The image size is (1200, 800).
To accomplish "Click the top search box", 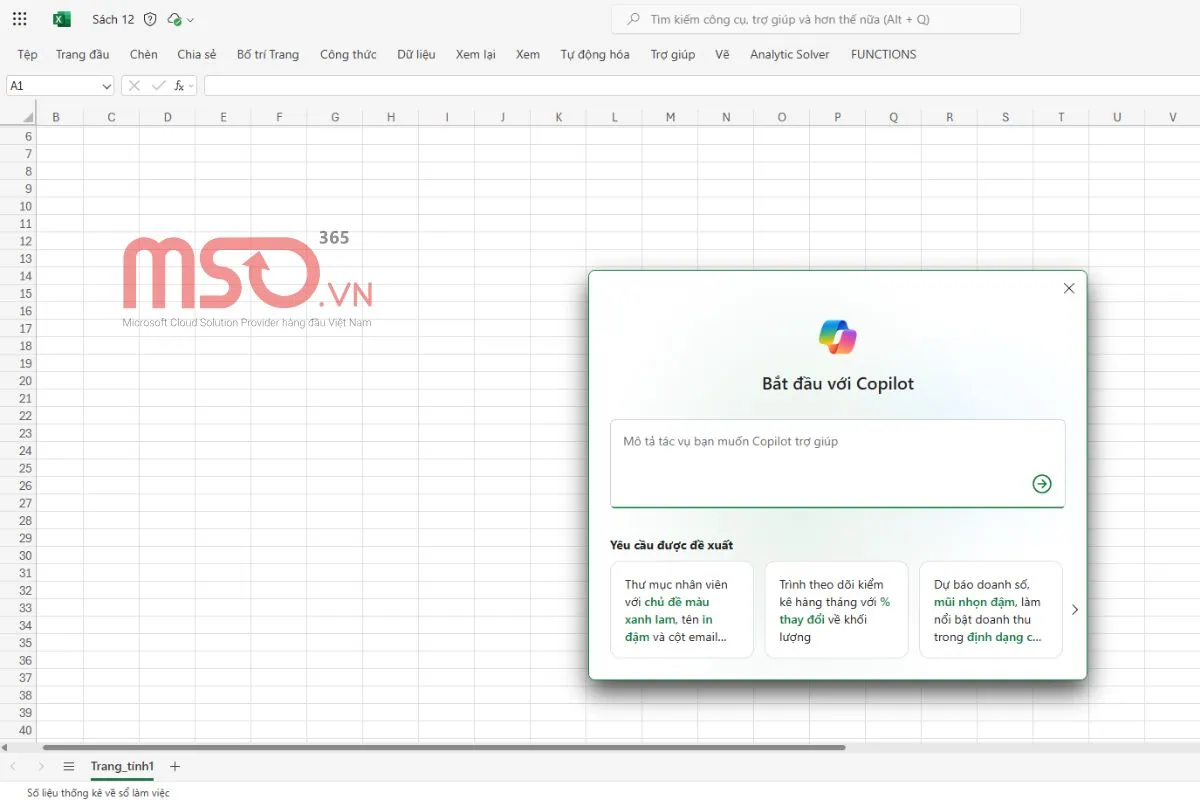I will click(x=815, y=19).
